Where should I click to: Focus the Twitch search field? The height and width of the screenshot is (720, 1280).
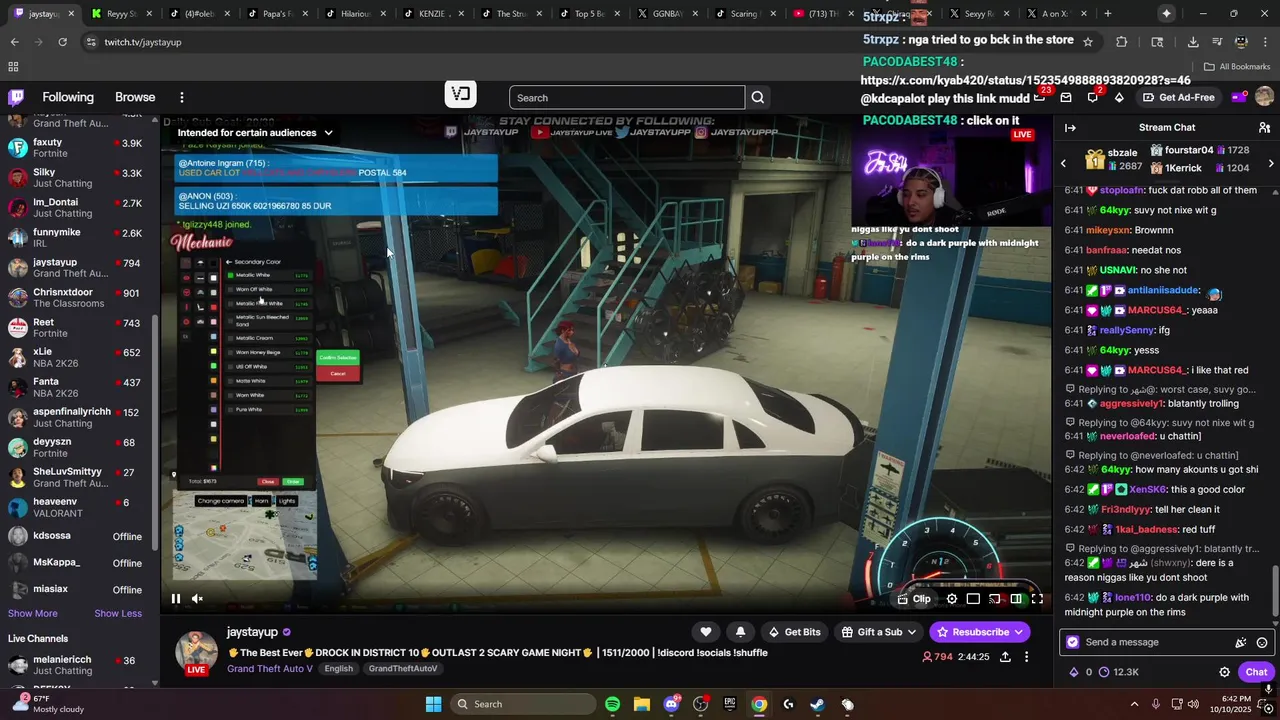(x=627, y=98)
